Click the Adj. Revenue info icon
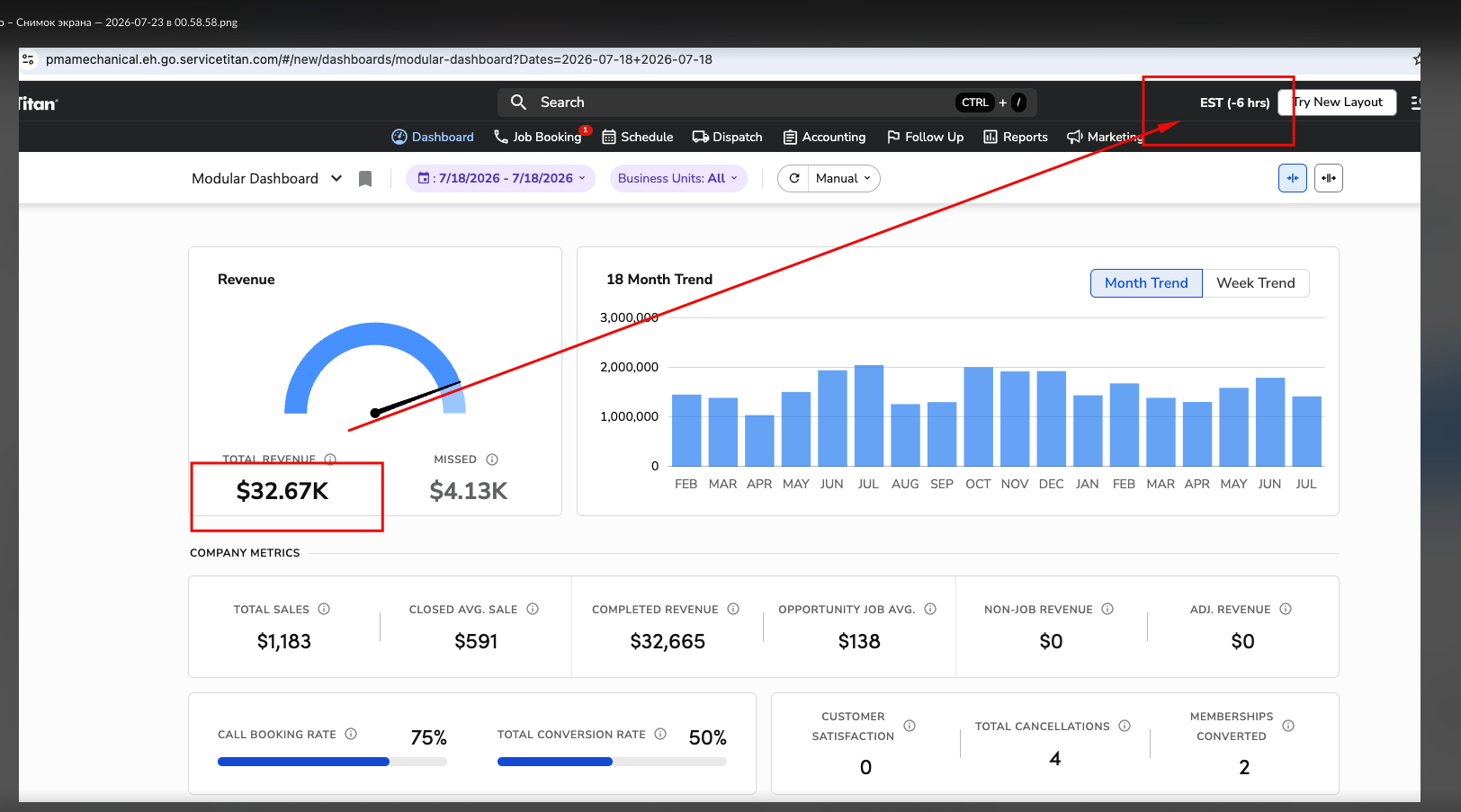 [1286, 609]
